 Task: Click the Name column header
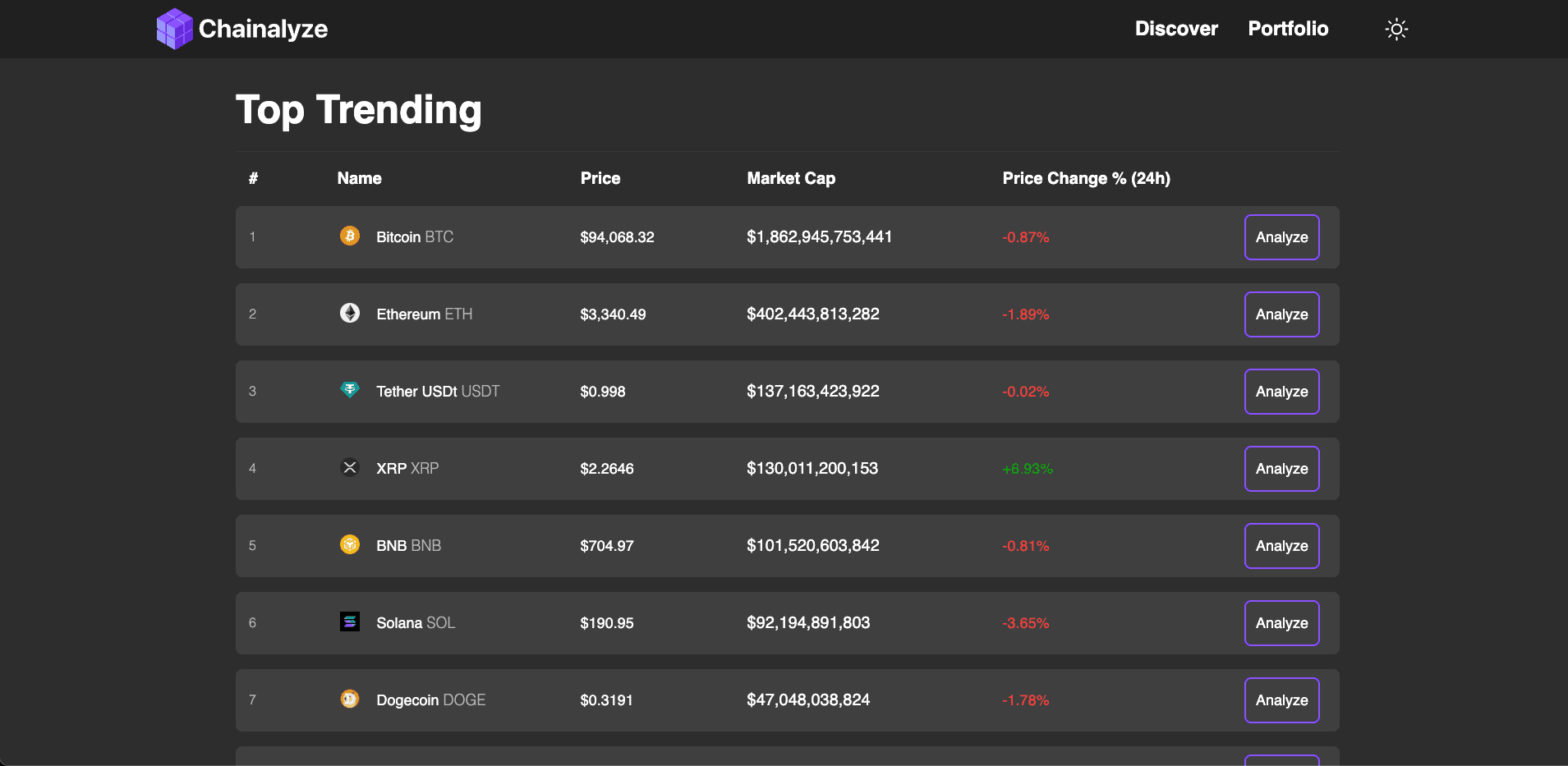tap(359, 178)
